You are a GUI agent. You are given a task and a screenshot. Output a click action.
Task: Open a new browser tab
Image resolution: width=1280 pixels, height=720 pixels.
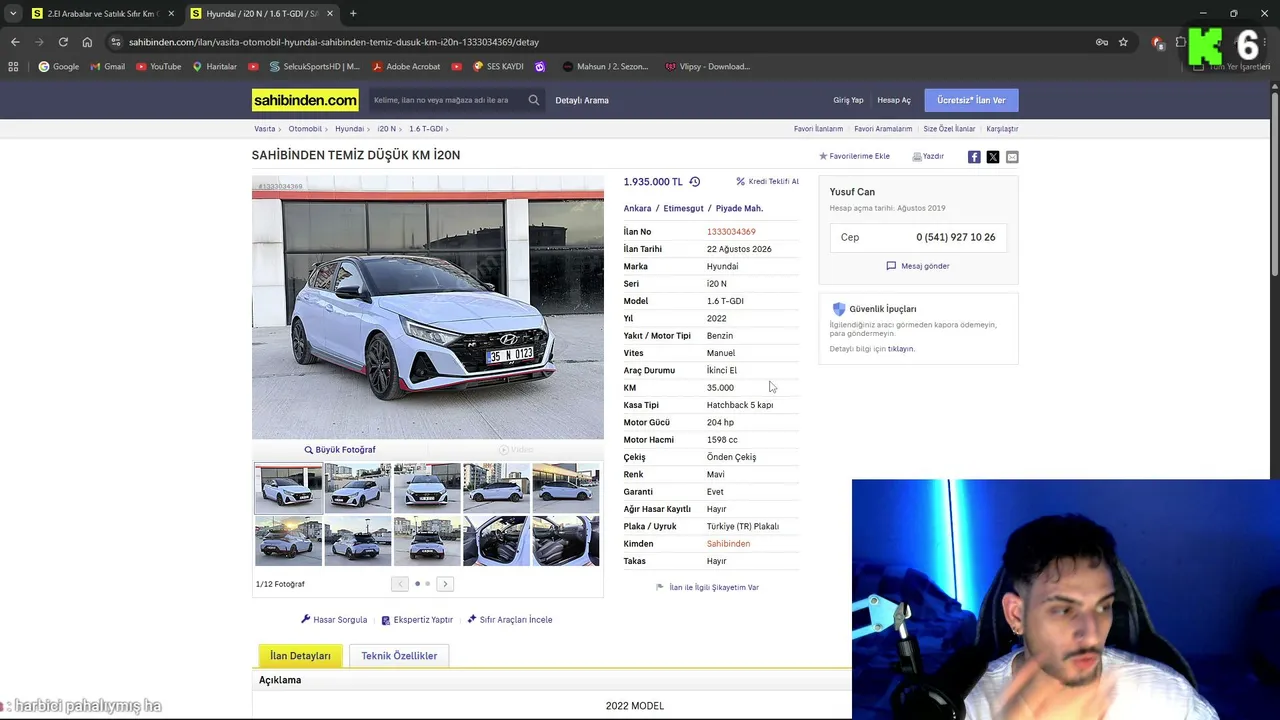353,14
